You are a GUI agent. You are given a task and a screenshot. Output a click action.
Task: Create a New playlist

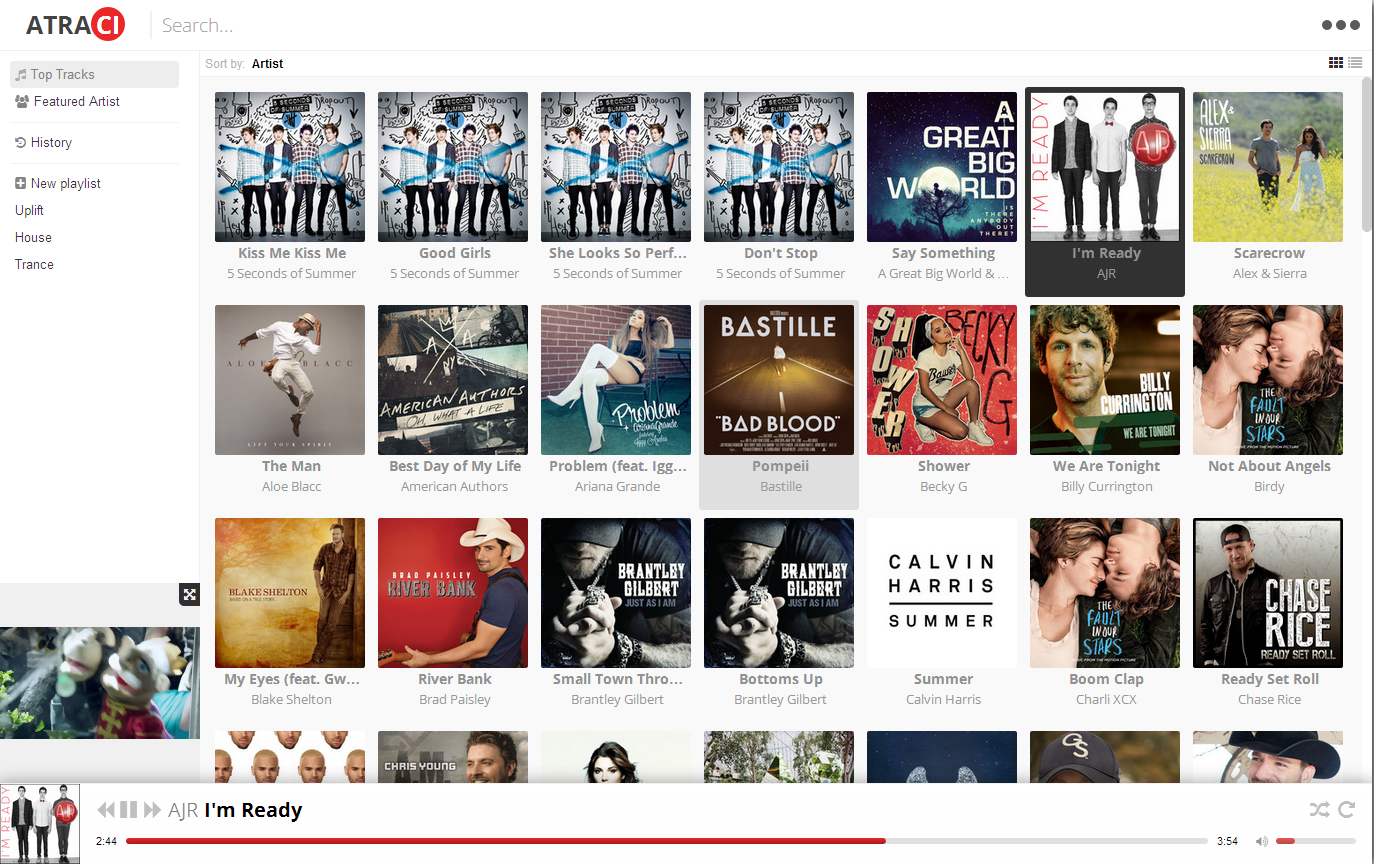pos(65,183)
